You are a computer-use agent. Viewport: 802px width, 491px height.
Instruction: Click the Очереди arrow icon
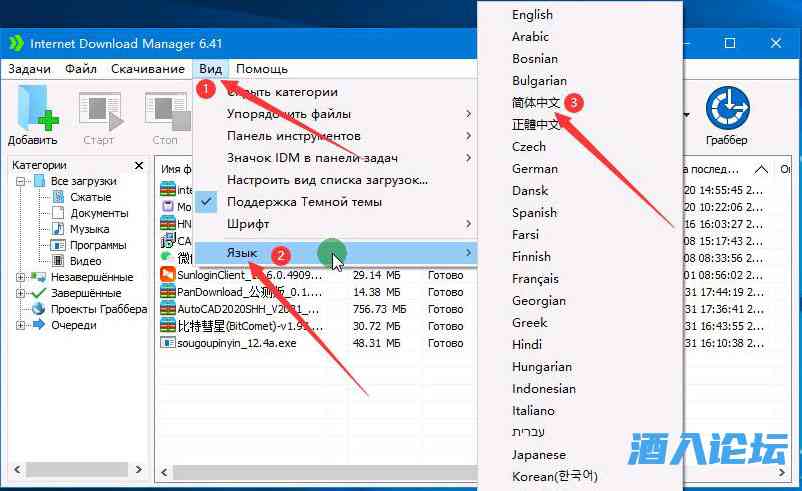pos(38,325)
